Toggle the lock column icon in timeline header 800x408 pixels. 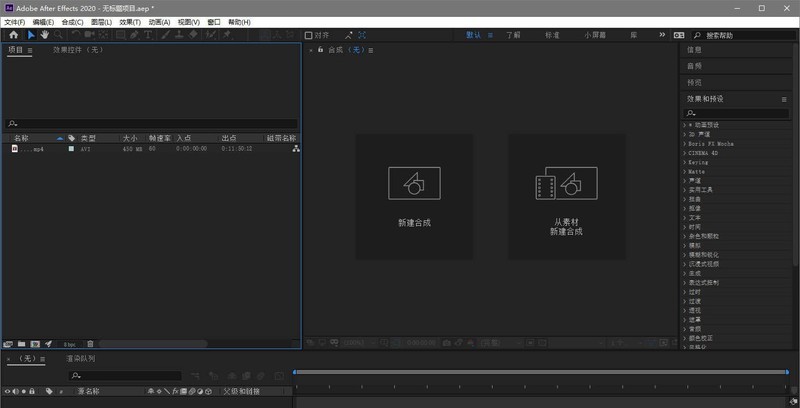click(32, 391)
